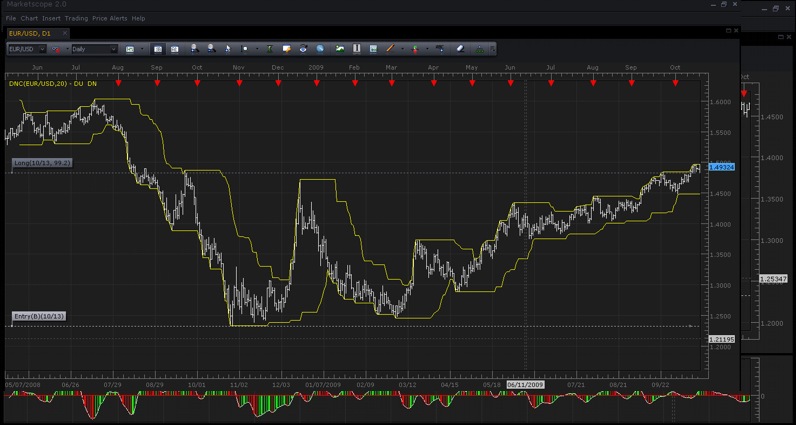Click the add indicator chart icon
796x425 pixels.
click(340, 49)
